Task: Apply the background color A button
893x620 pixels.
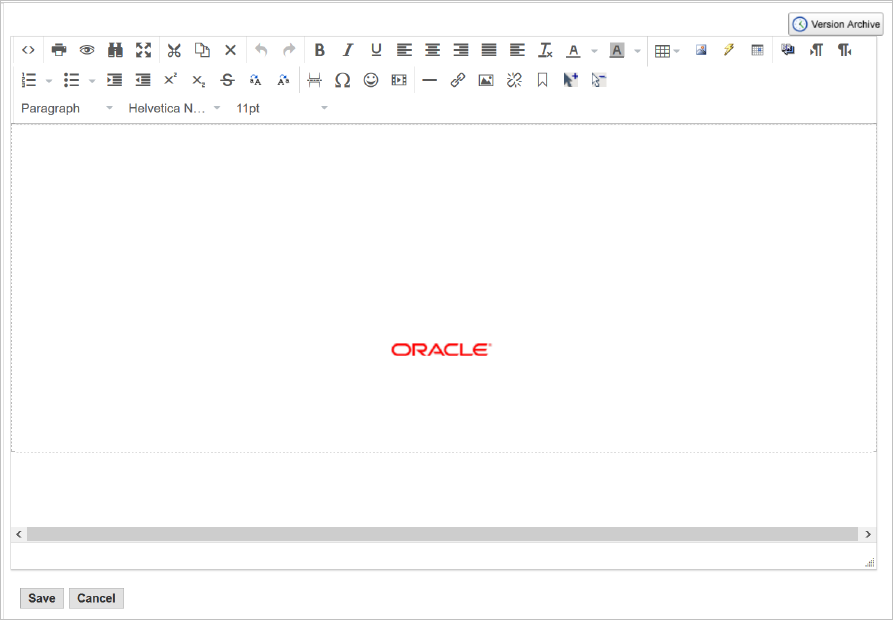Action: coord(616,50)
